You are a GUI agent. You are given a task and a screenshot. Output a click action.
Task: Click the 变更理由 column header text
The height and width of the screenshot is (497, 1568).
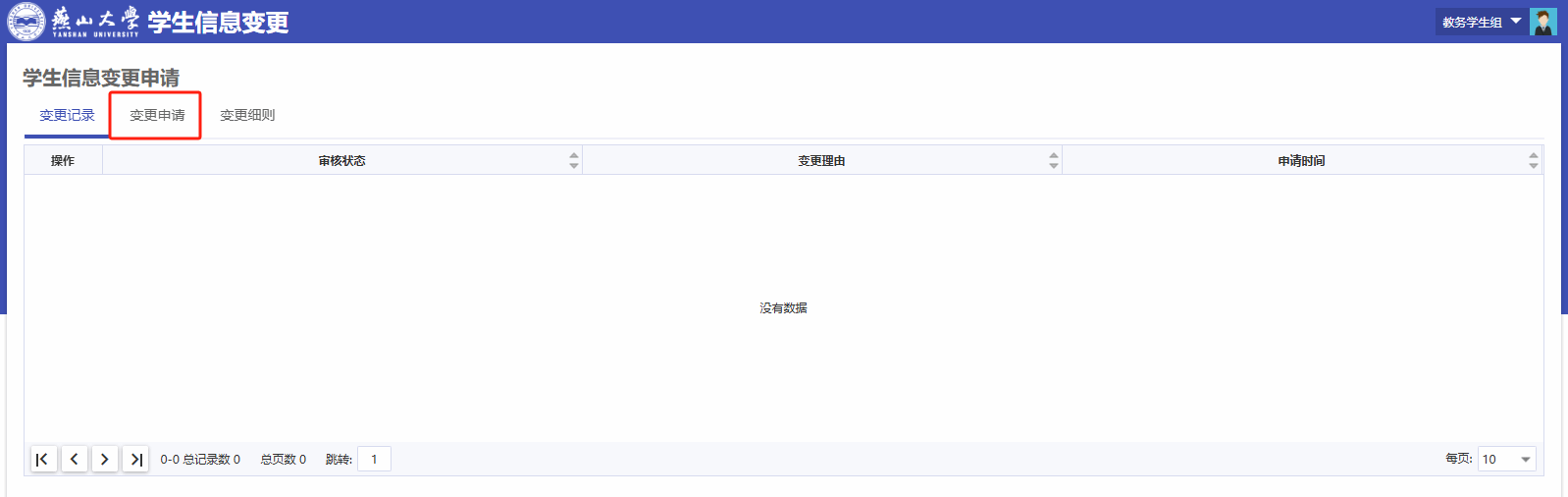(x=821, y=160)
